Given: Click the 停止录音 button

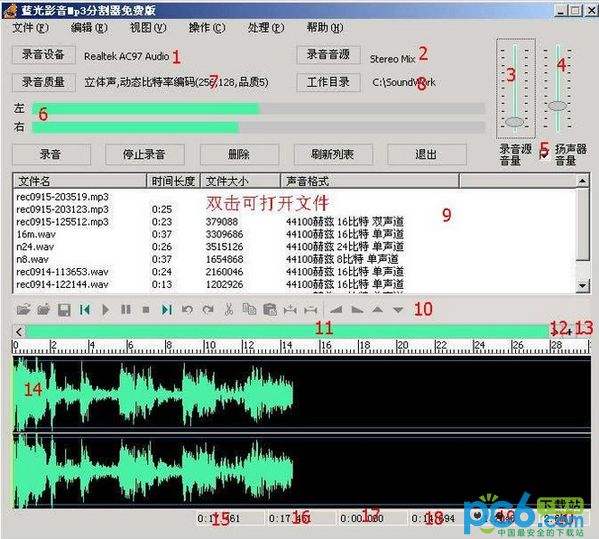Looking at the screenshot, I should (x=144, y=154).
